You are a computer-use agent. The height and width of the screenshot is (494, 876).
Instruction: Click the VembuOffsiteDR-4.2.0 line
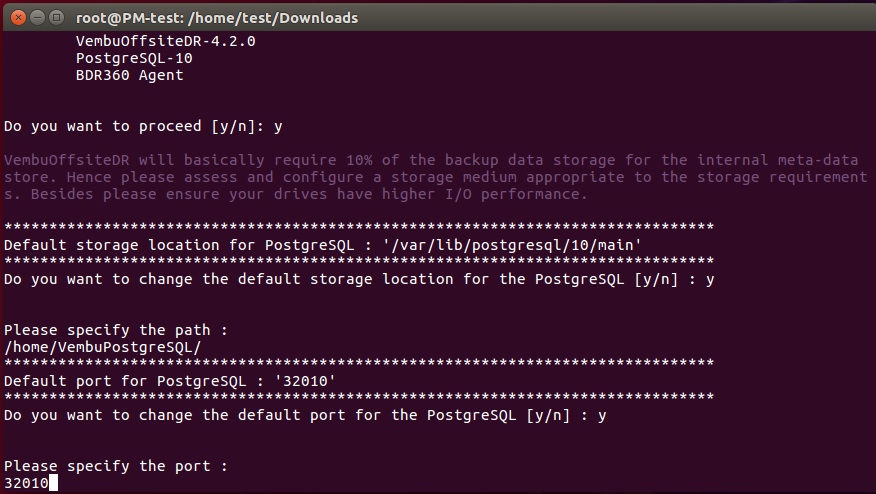(x=165, y=41)
